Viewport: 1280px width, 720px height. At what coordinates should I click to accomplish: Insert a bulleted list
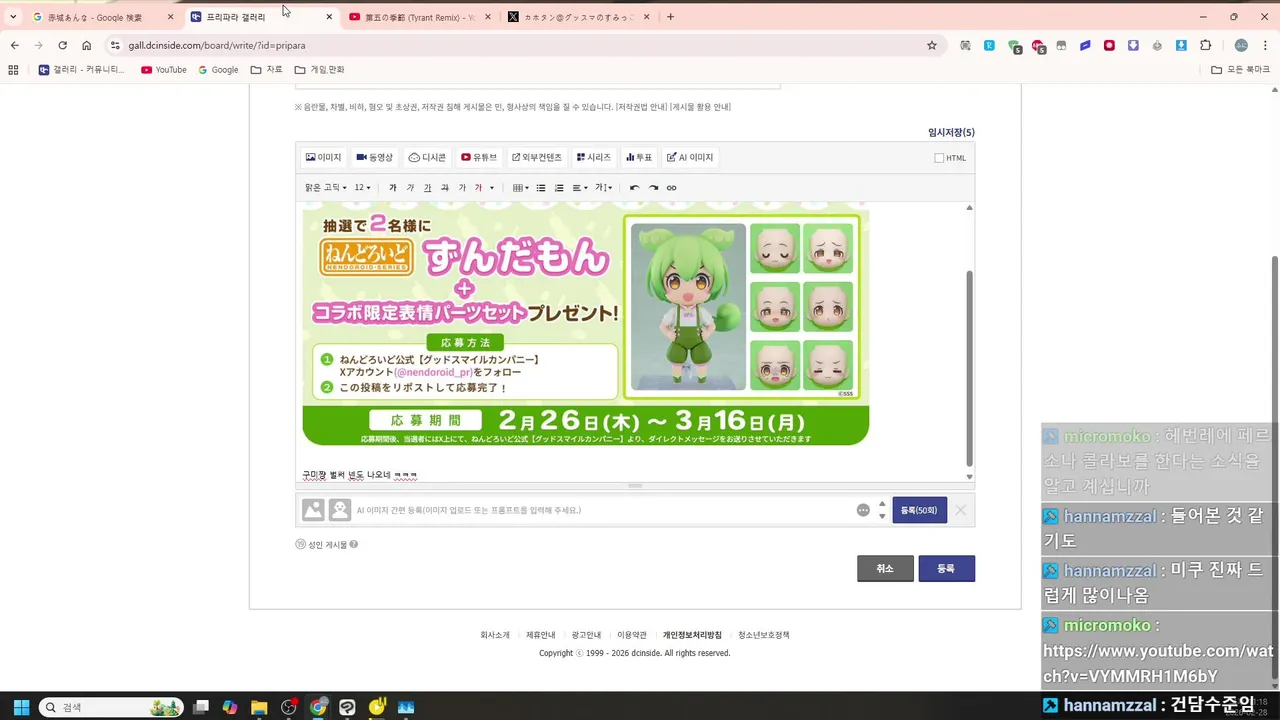(x=541, y=188)
